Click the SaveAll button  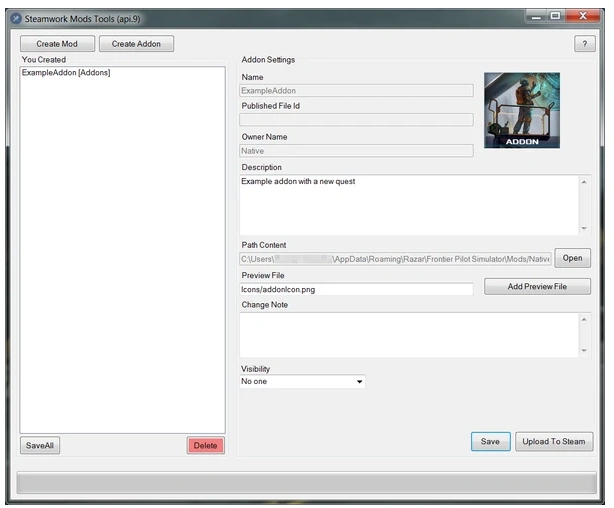(40, 445)
